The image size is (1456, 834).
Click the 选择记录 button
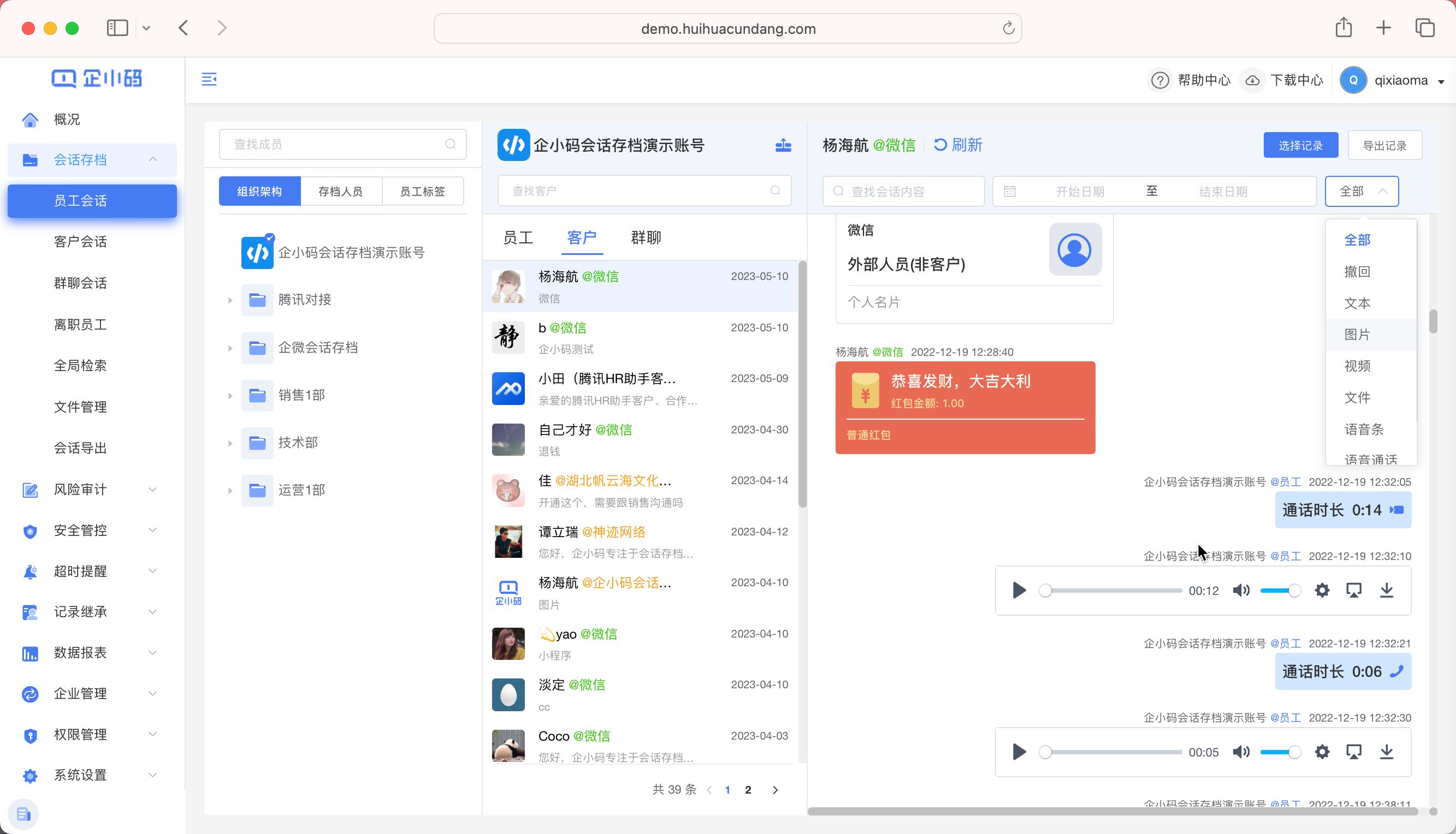tap(1301, 146)
